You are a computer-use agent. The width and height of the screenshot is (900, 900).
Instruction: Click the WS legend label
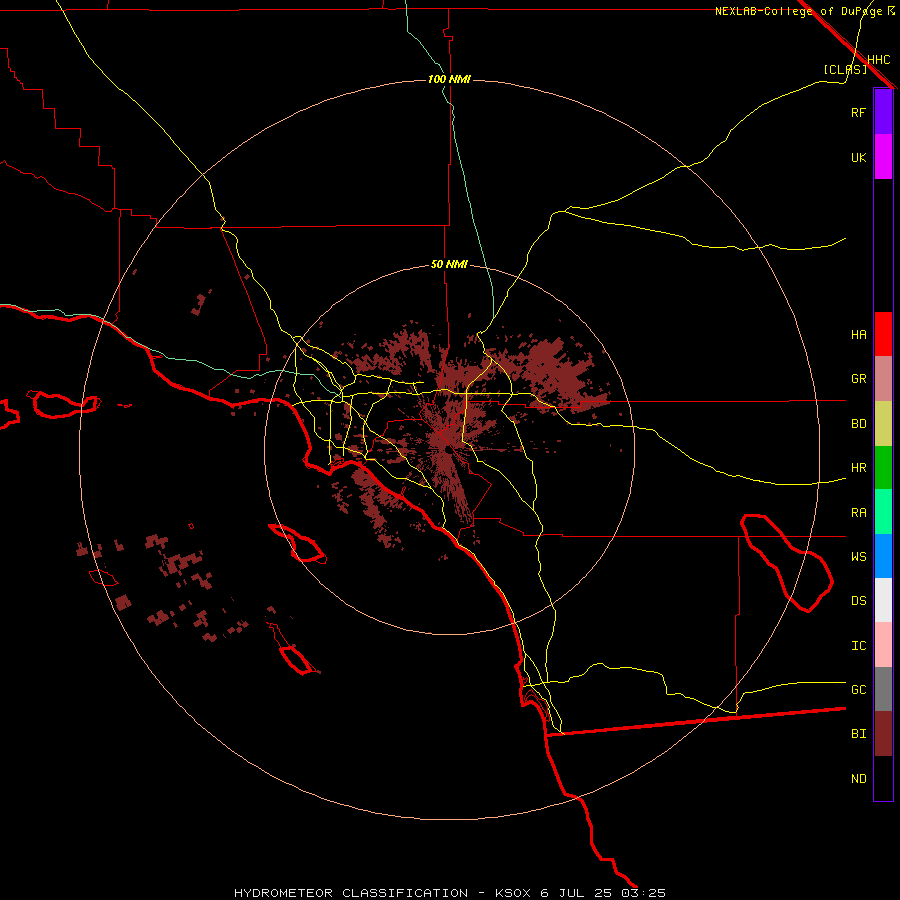pyautogui.click(x=858, y=556)
